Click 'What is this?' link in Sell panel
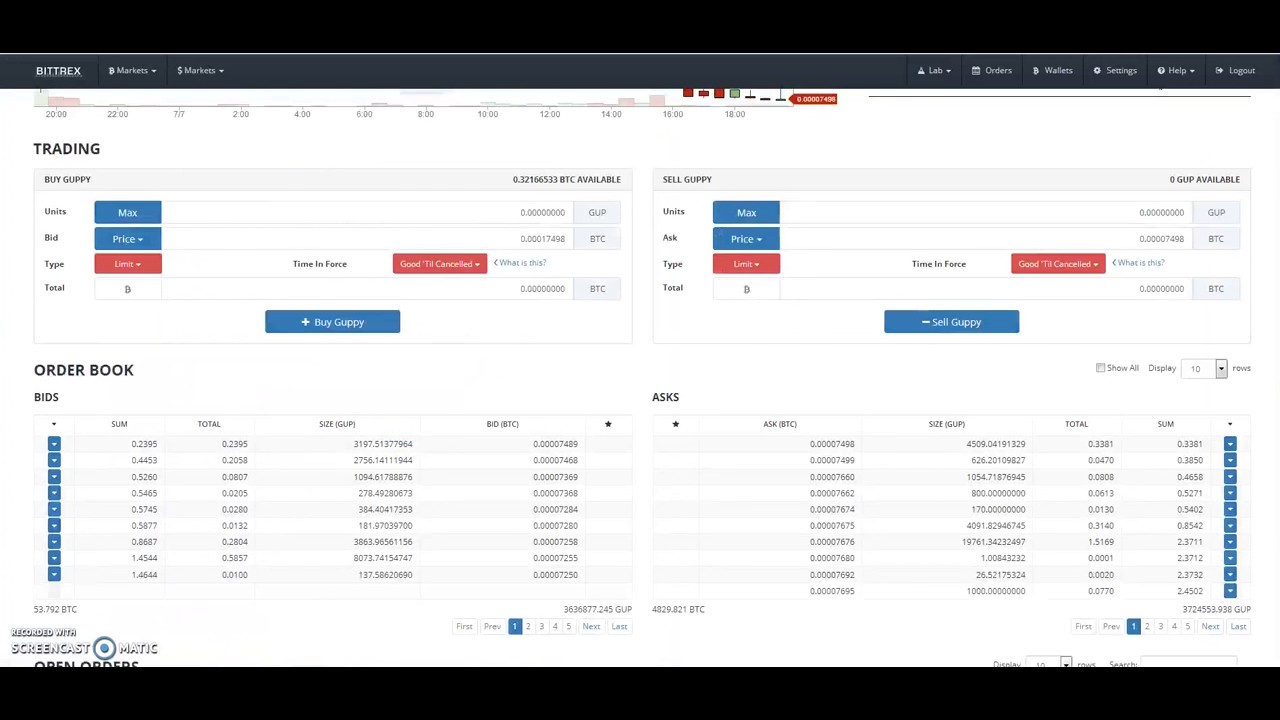This screenshot has height=720, width=1280. click(1139, 263)
